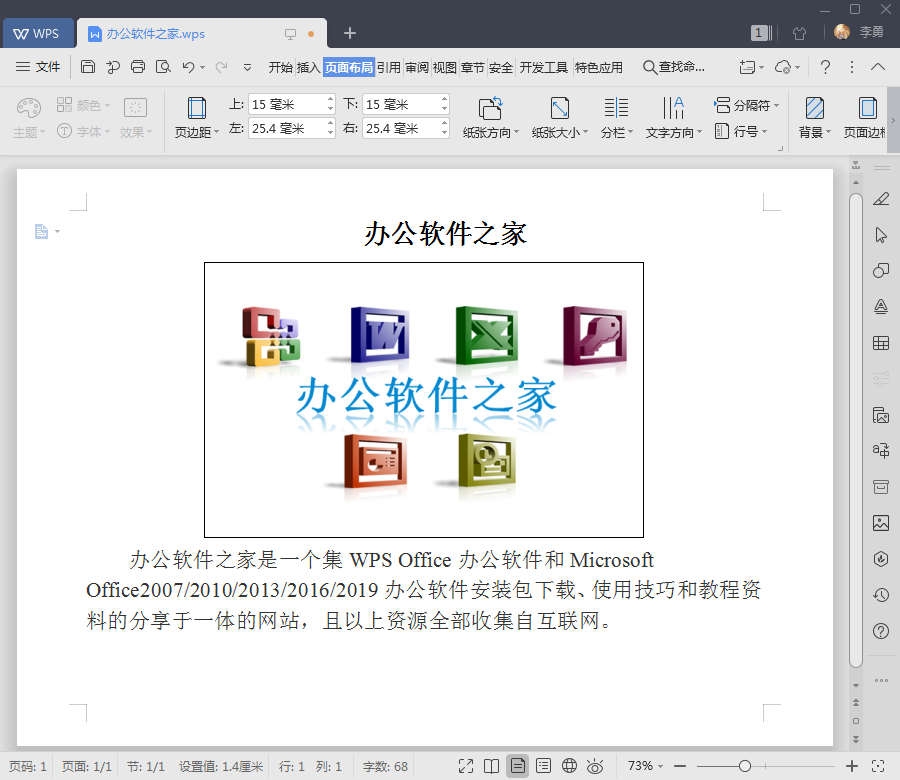The image size is (900, 780).
Task: Select the table icon in right sidebar
Action: click(x=880, y=343)
